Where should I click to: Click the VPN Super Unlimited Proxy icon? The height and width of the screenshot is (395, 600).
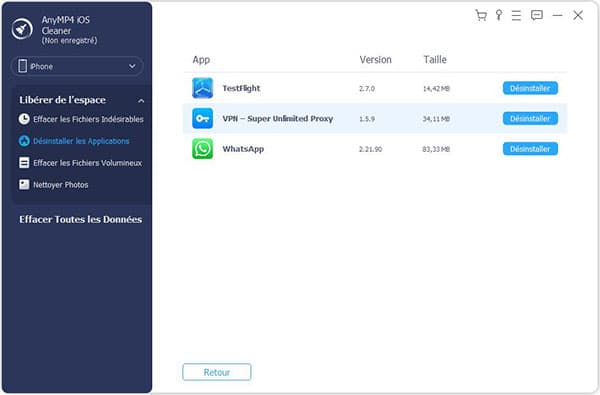(202, 118)
